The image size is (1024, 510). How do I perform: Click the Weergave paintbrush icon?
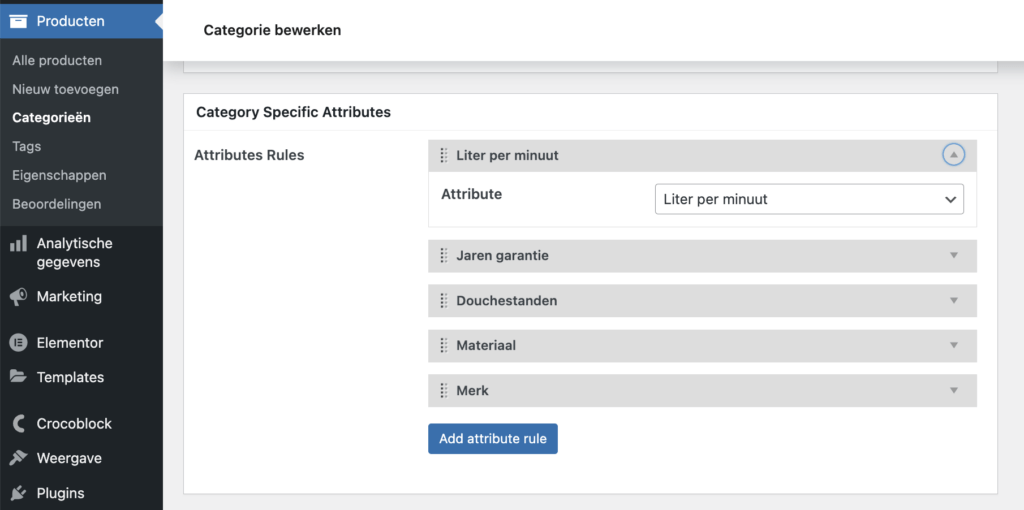[18, 458]
